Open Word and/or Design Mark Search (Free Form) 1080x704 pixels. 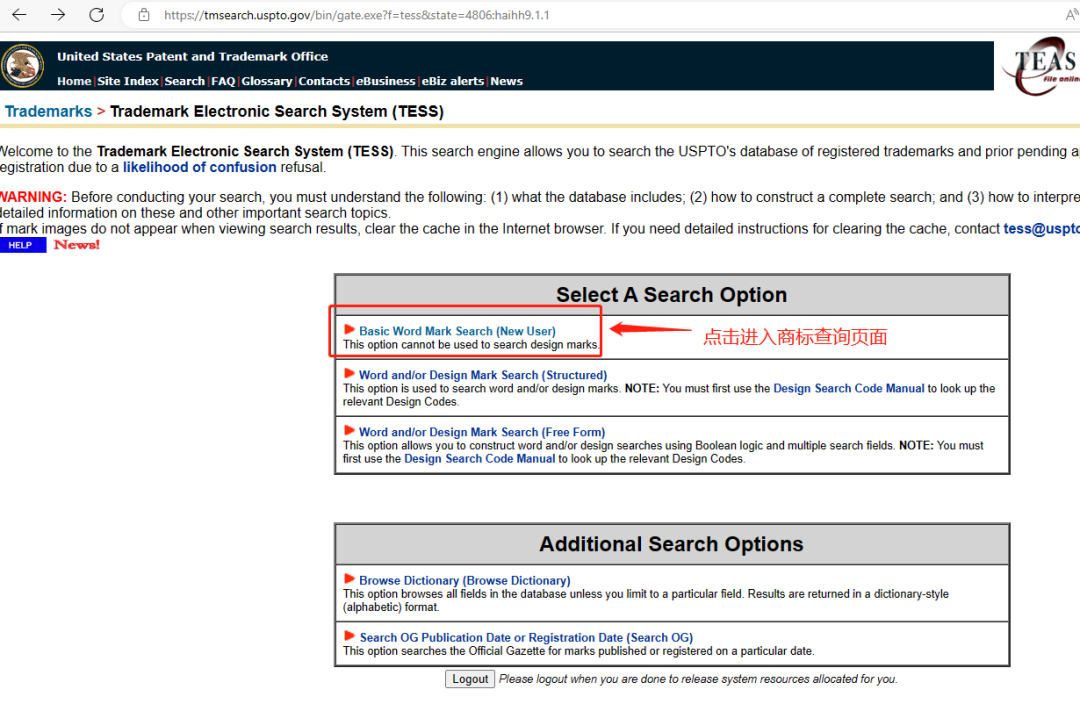pyautogui.click(x=481, y=432)
